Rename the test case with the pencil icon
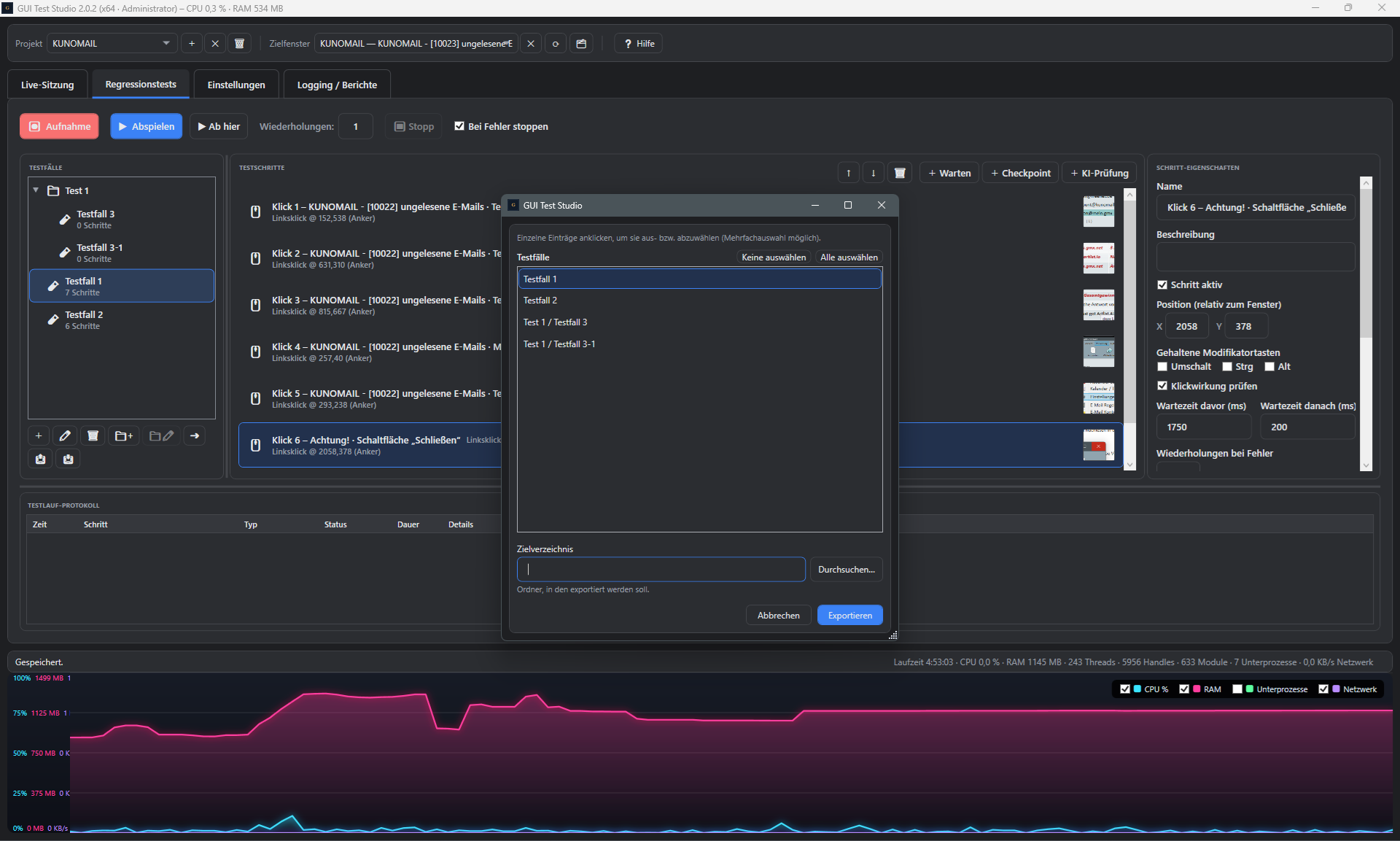Viewport: 1400px width, 841px height. pyautogui.click(x=65, y=436)
